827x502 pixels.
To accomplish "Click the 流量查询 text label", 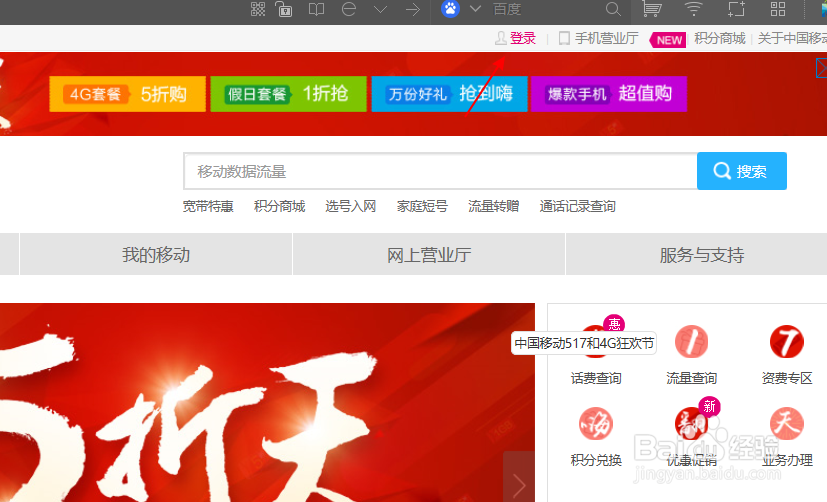I will click(x=691, y=378).
